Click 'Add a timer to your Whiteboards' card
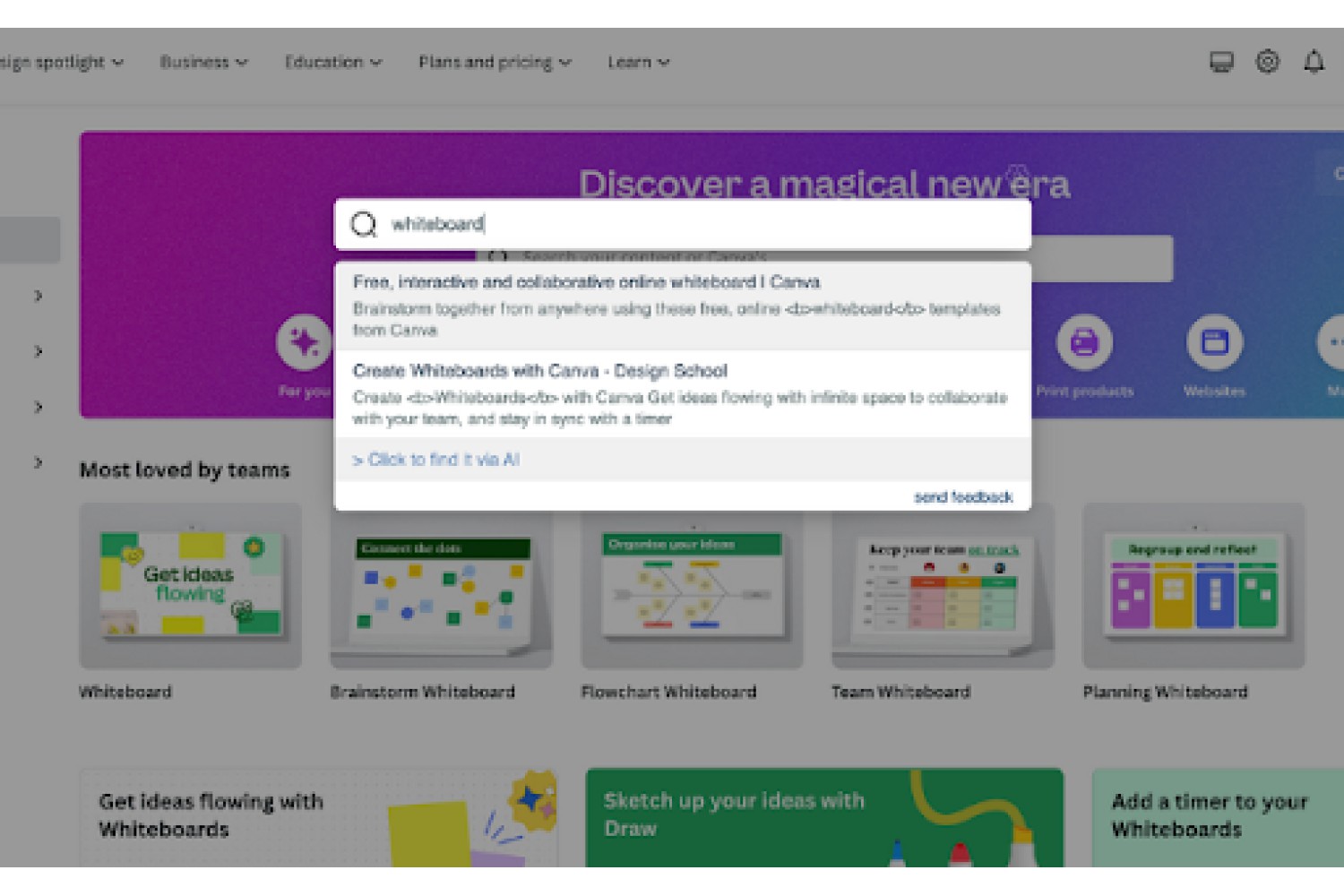Viewport: 1344px width, 896px height. pyautogui.click(x=1218, y=817)
